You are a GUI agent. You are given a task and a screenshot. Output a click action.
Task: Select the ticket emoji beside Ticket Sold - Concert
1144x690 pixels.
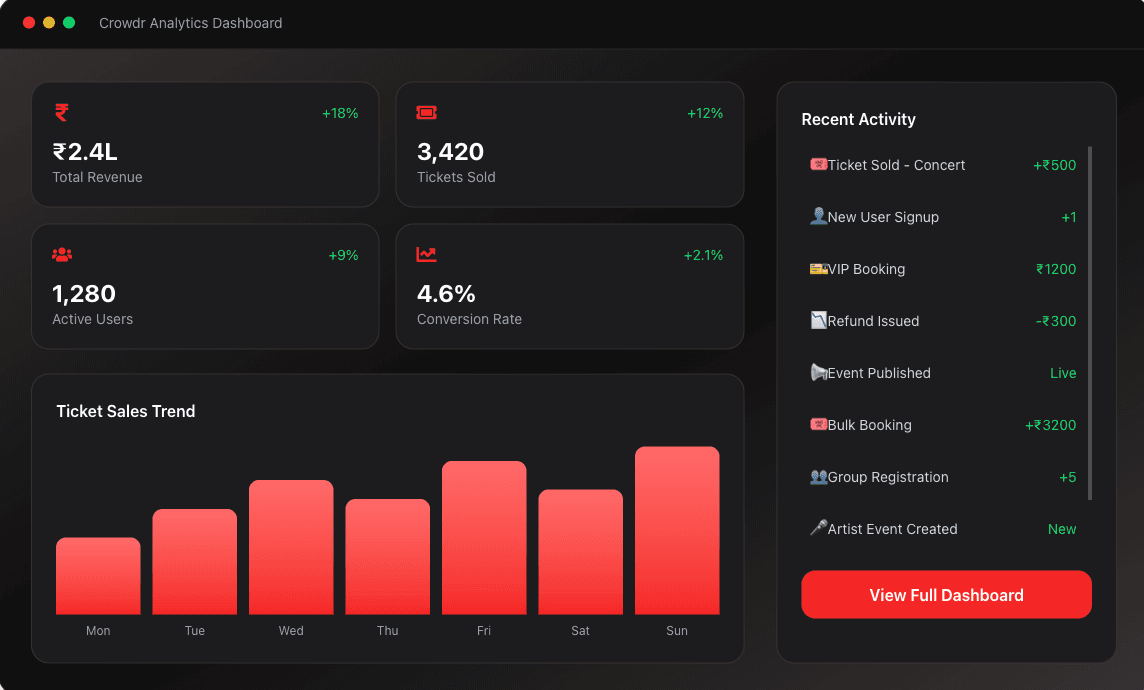[819, 164]
